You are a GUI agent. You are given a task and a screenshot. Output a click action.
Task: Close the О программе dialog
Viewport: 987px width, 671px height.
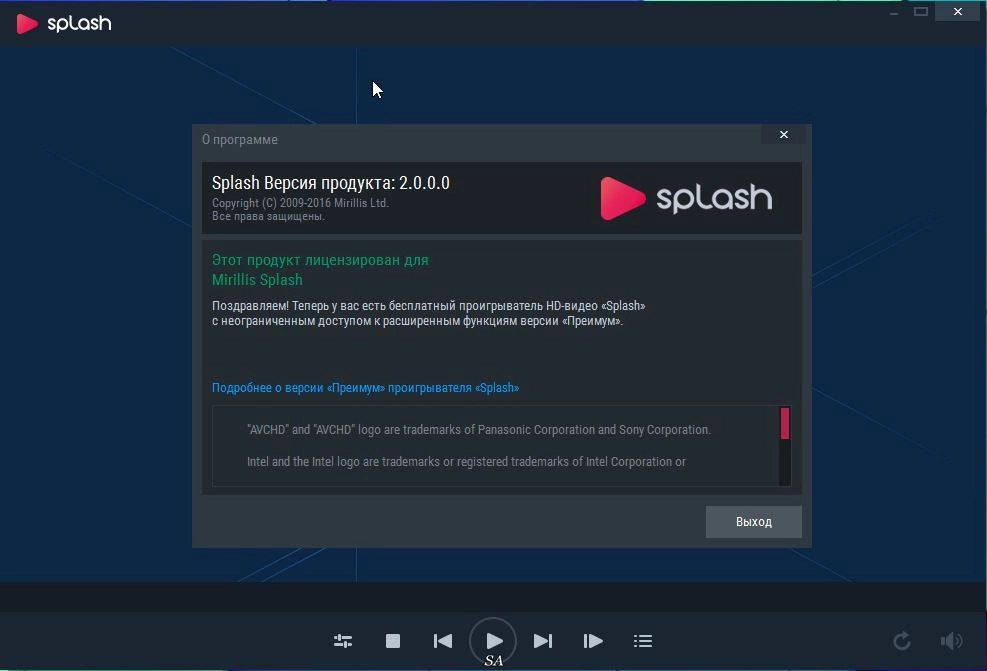[784, 135]
